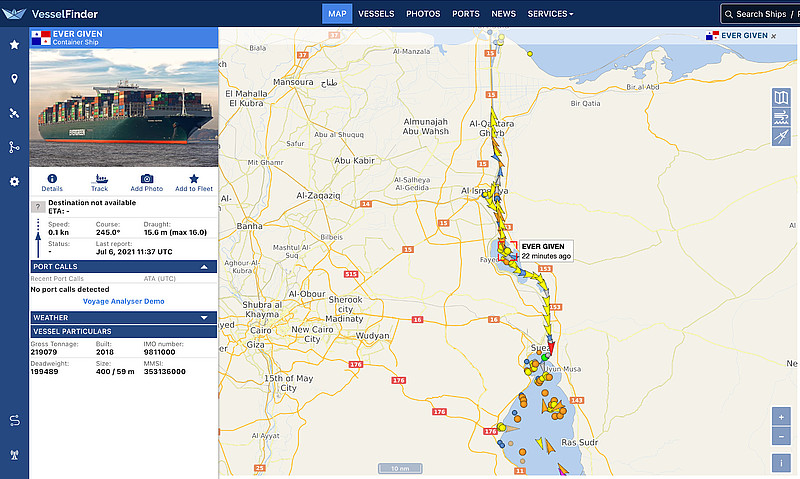
Task: Open the map layers icon
Action: pos(782,97)
